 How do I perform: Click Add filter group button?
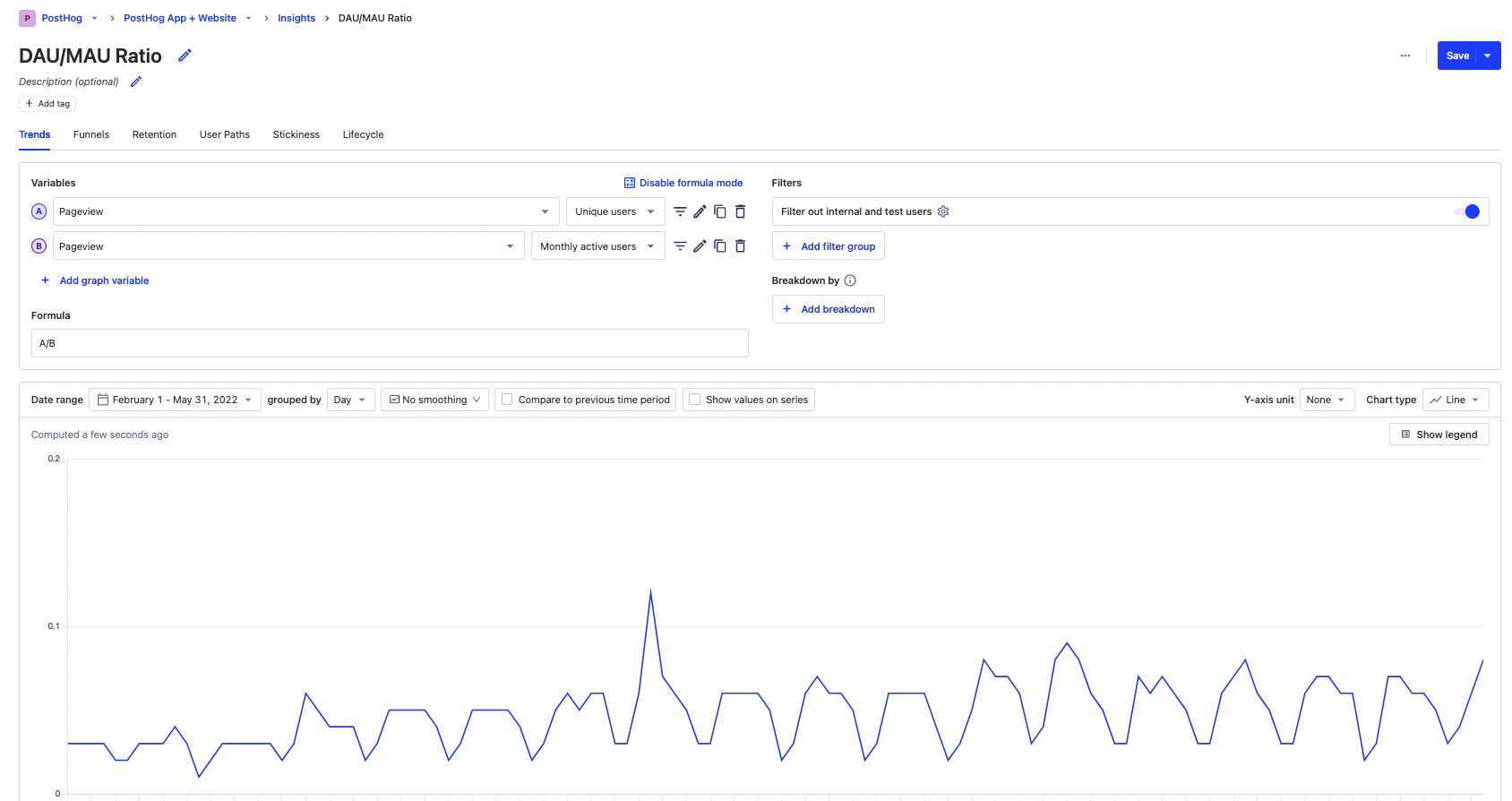point(829,246)
